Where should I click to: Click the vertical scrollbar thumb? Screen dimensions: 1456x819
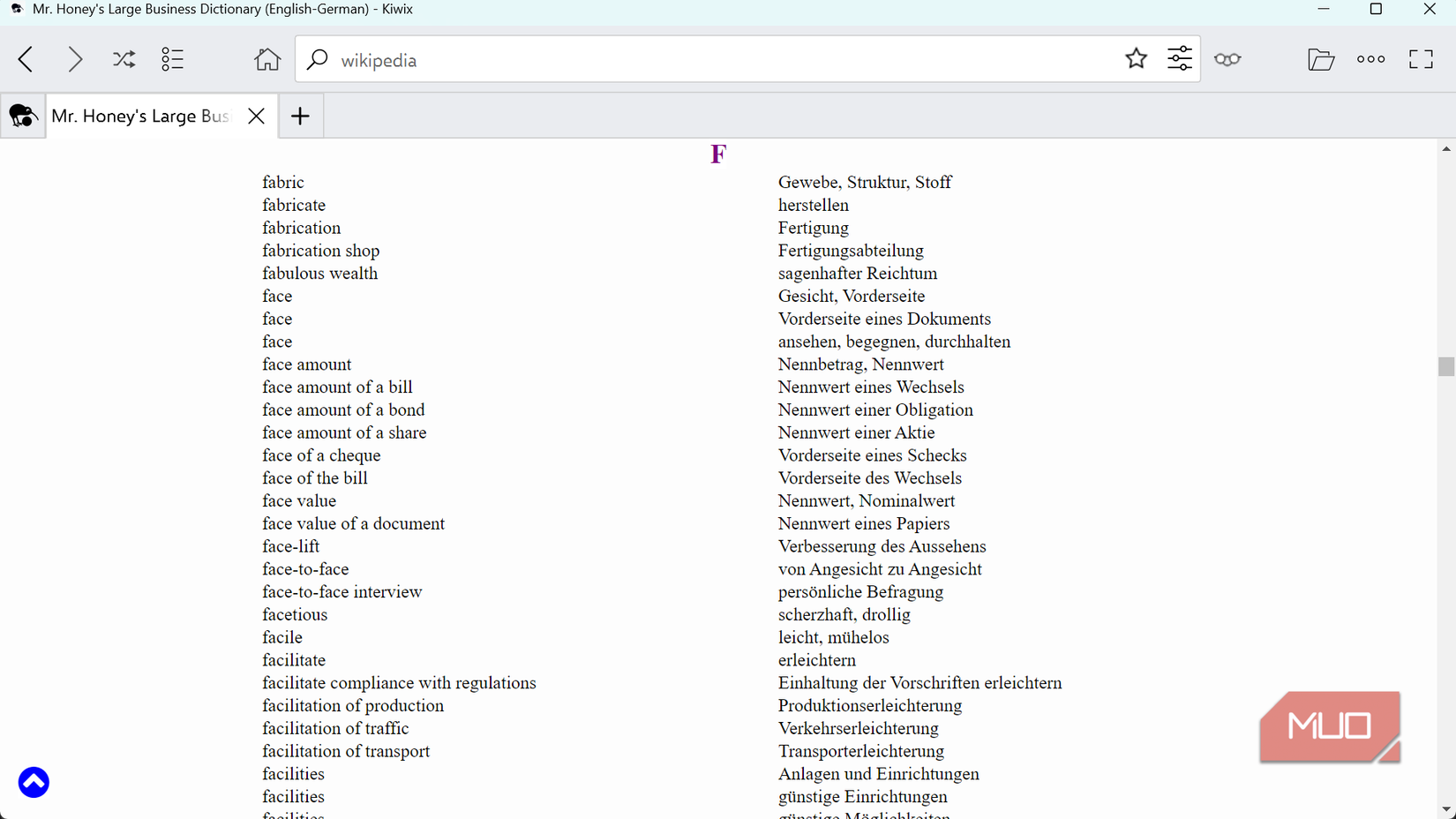[1445, 366]
